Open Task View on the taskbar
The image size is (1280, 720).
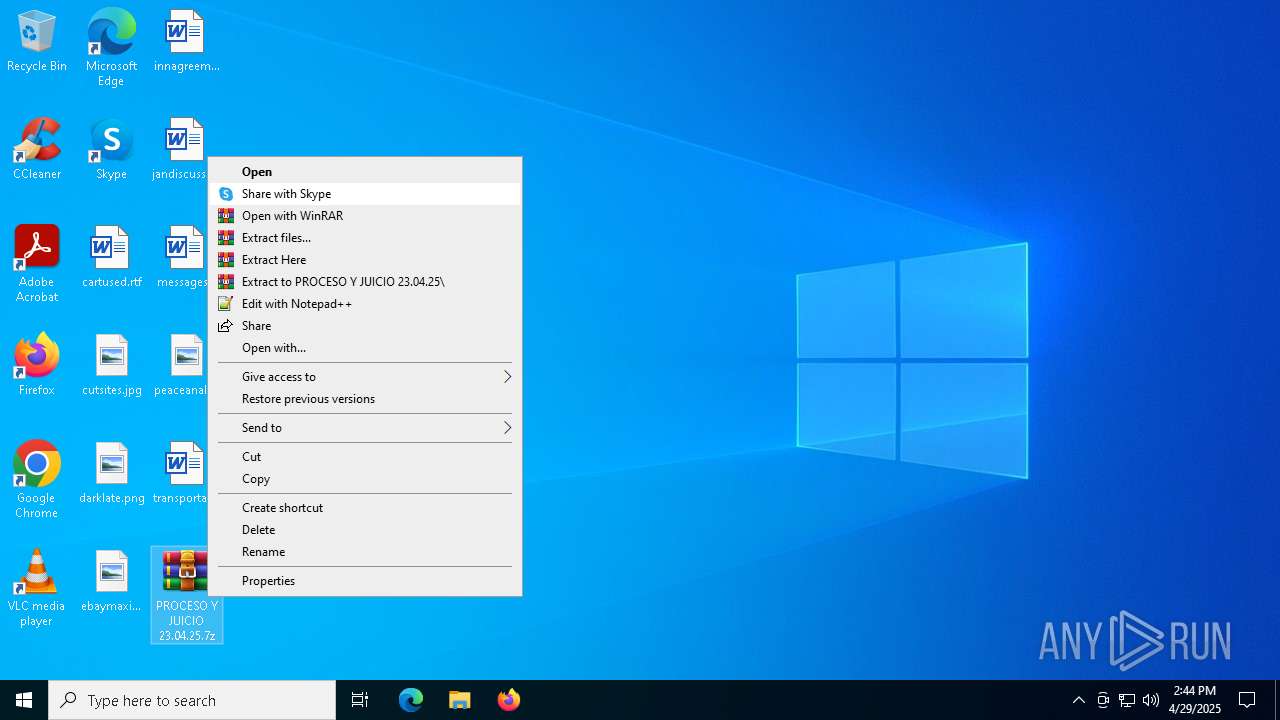click(360, 700)
